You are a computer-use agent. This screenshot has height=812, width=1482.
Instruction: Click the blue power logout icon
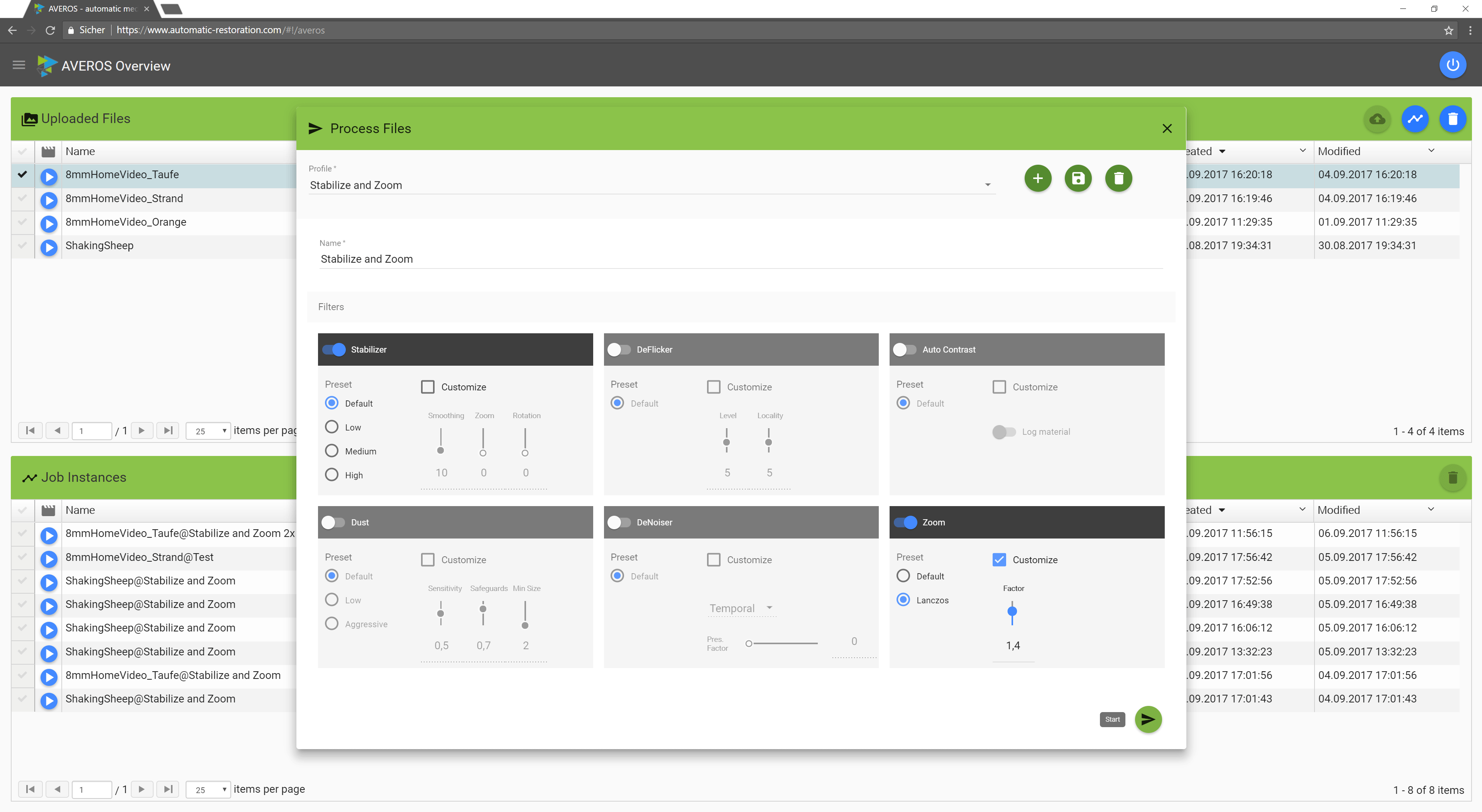1452,65
